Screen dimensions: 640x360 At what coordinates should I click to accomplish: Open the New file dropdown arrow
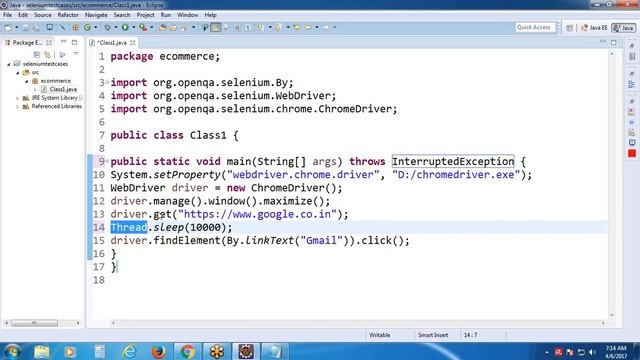16,27
